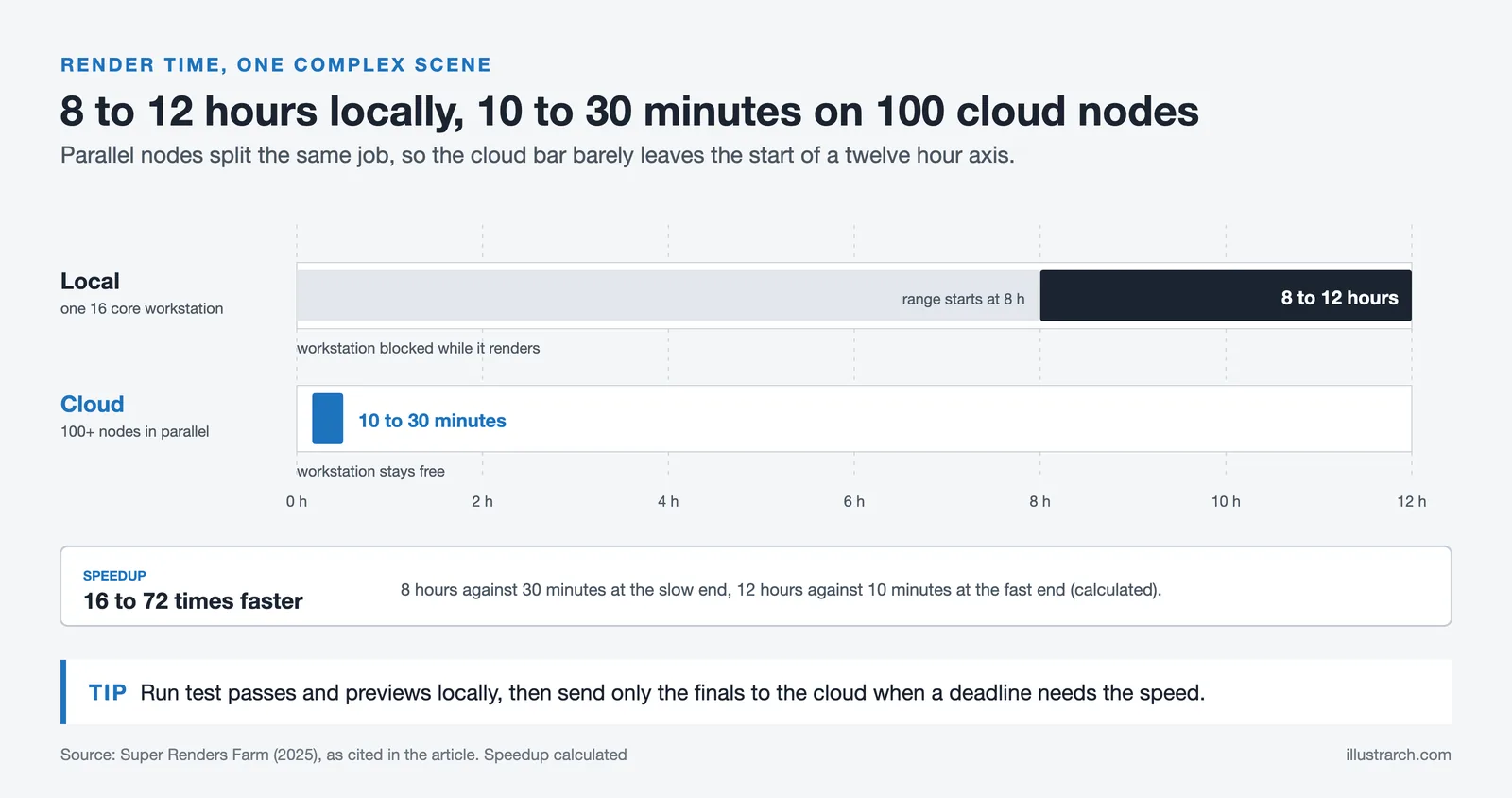
Task: Click the dark '8 to 12 hours' bar
Action: [x=1226, y=296]
